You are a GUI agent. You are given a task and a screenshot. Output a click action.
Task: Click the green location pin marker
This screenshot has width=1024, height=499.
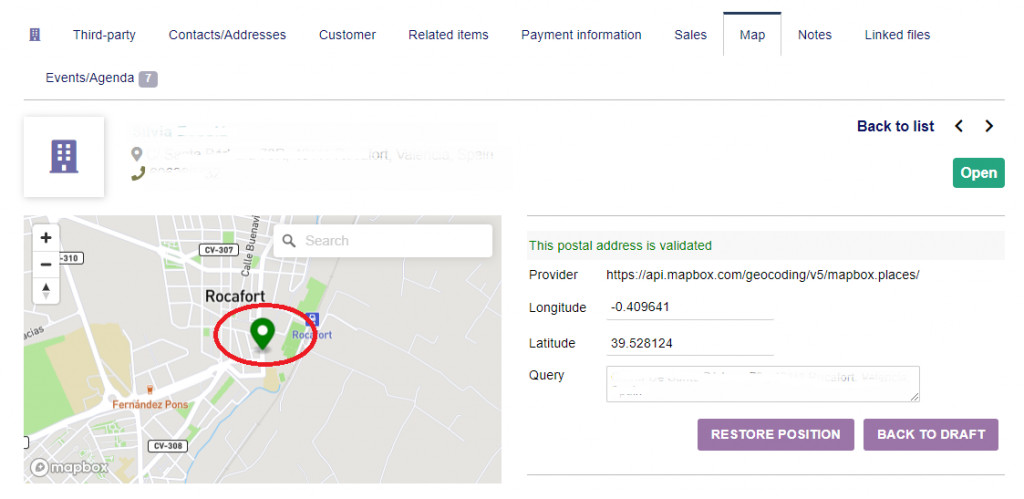point(263,333)
